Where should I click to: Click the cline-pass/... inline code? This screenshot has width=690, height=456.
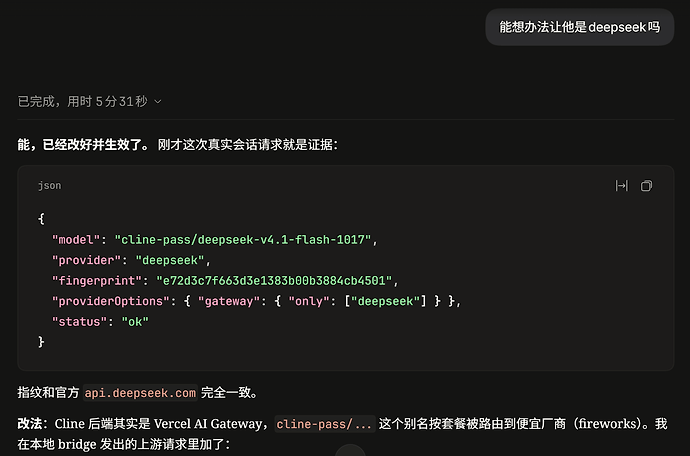[325, 424]
